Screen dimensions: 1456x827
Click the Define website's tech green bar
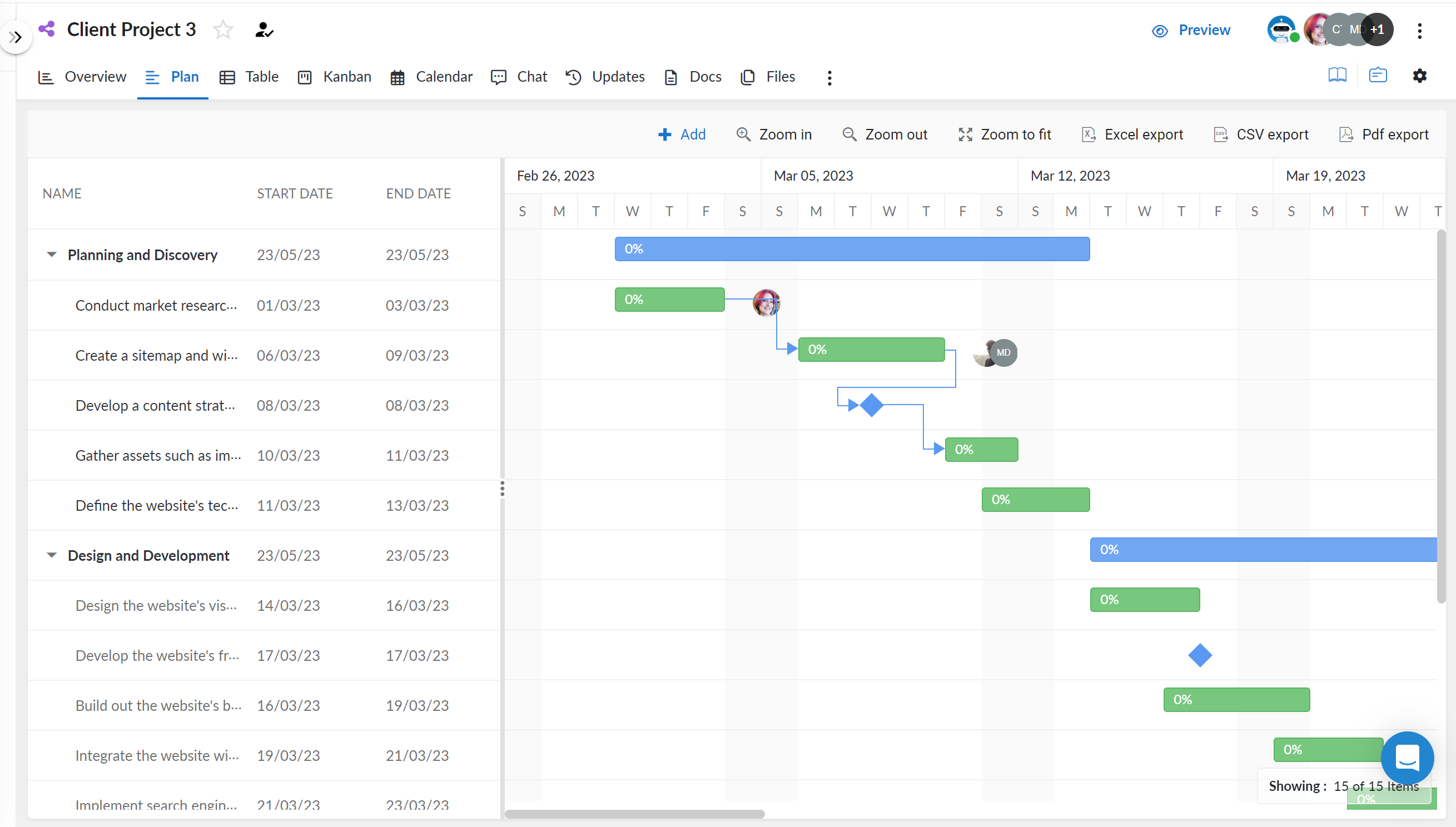click(x=1036, y=499)
